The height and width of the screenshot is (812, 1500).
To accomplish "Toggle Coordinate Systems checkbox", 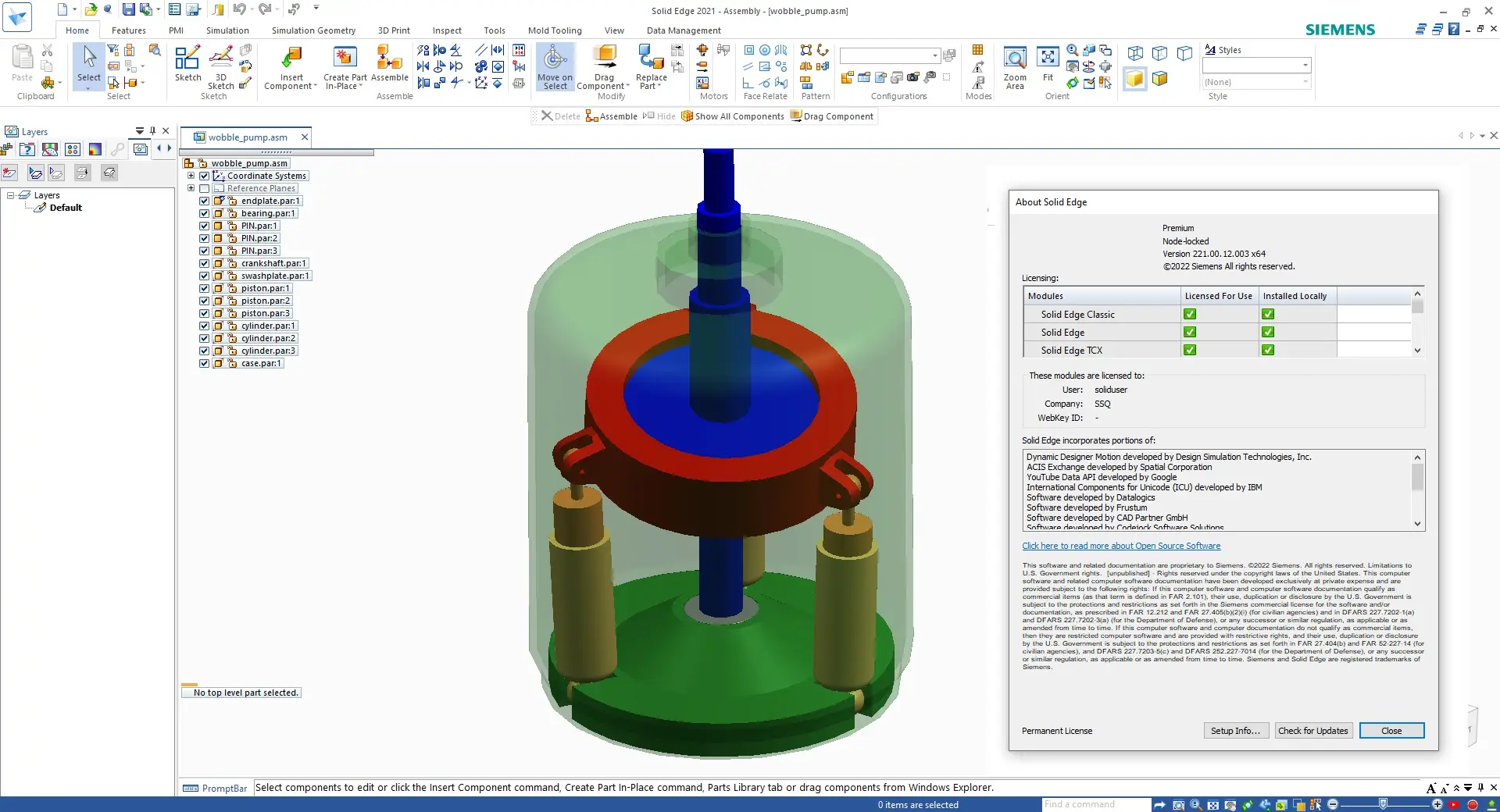I will [x=204, y=176].
